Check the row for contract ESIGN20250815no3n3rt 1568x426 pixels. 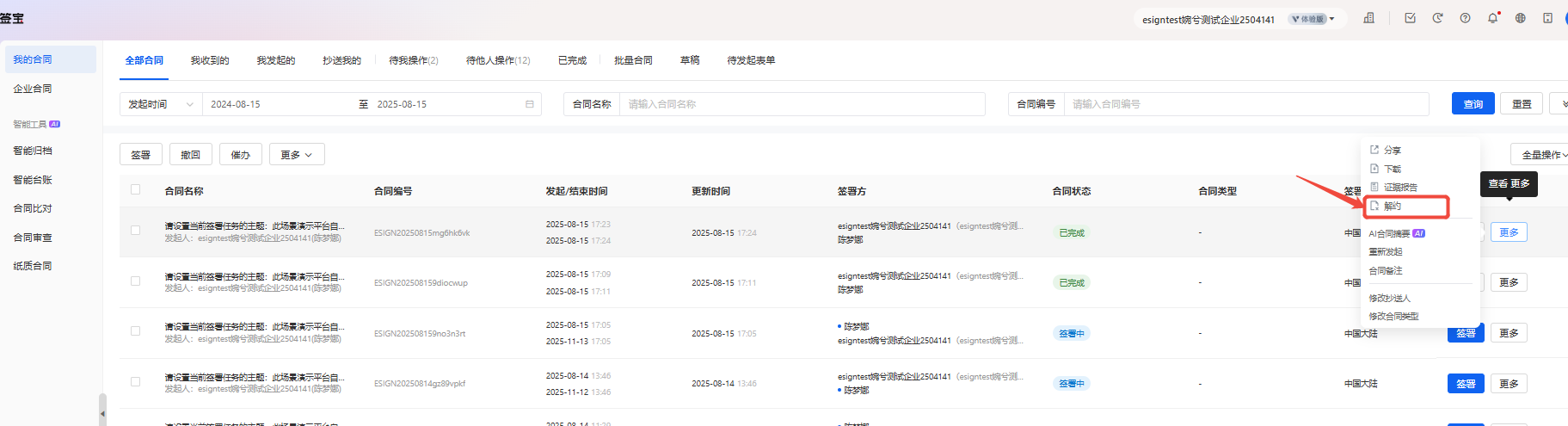(135, 330)
